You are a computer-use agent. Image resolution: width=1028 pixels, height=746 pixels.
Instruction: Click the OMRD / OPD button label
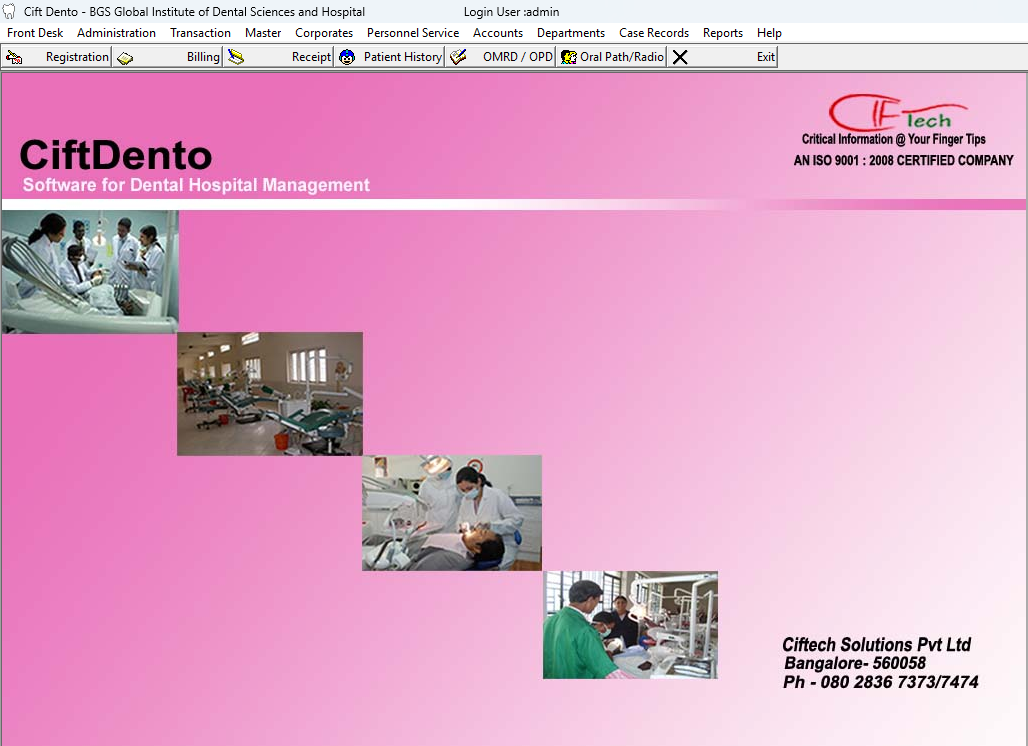[518, 57]
